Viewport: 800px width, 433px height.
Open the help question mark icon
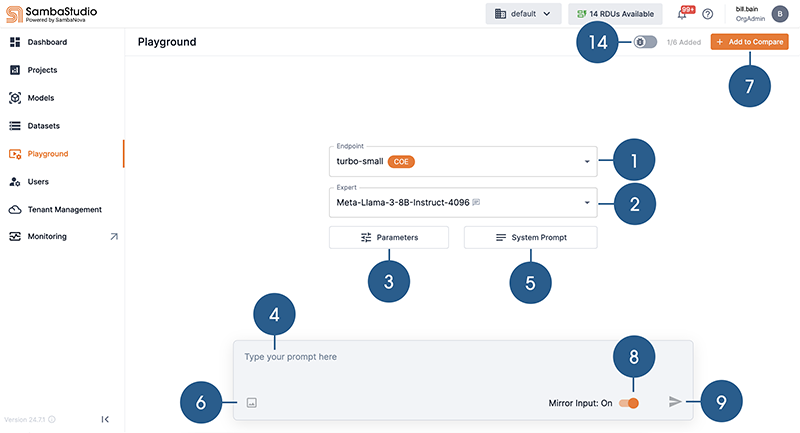click(x=708, y=15)
